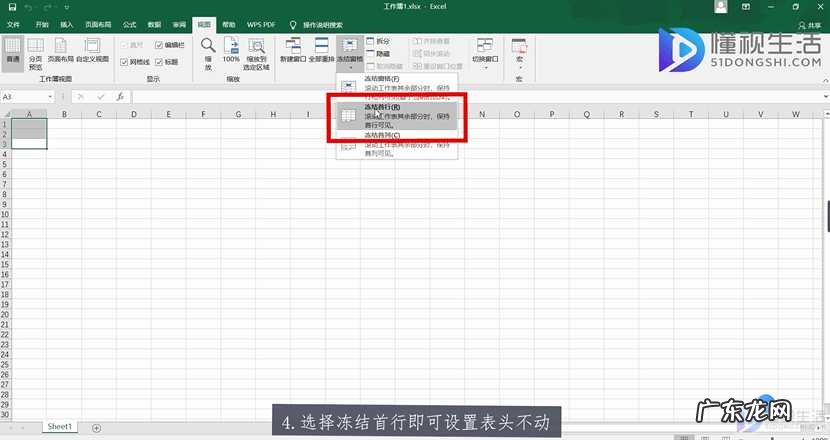This screenshot has width=830, height=440.
Task: Select the Sheet1 worksheet tab
Action: (x=59, y=427)
